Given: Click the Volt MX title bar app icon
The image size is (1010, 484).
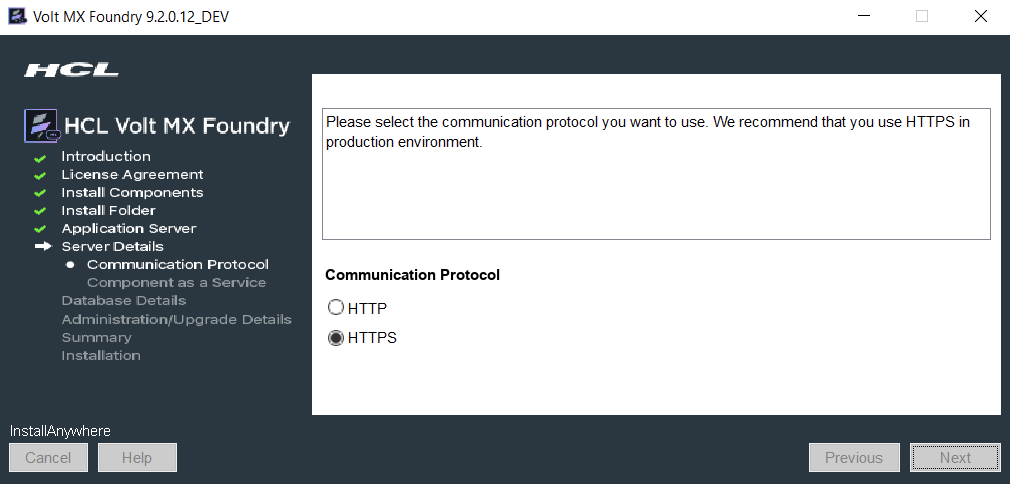Looking at the screenshot, I should tap(16, 16).
